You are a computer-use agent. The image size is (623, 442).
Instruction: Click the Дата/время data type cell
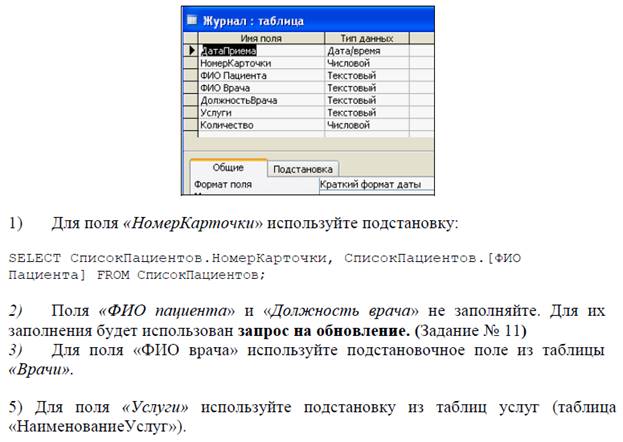click(x=367, y=50)
